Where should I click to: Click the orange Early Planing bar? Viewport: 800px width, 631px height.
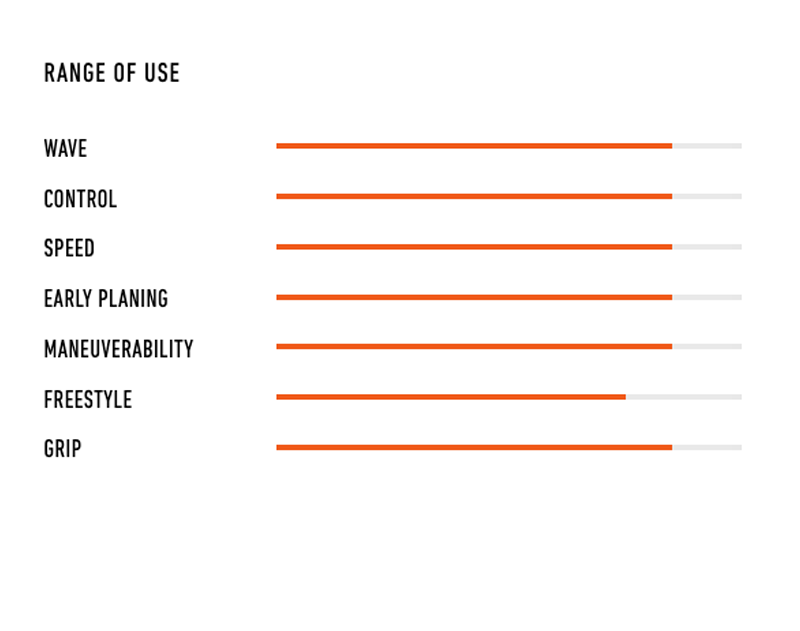tap(474, 297)
